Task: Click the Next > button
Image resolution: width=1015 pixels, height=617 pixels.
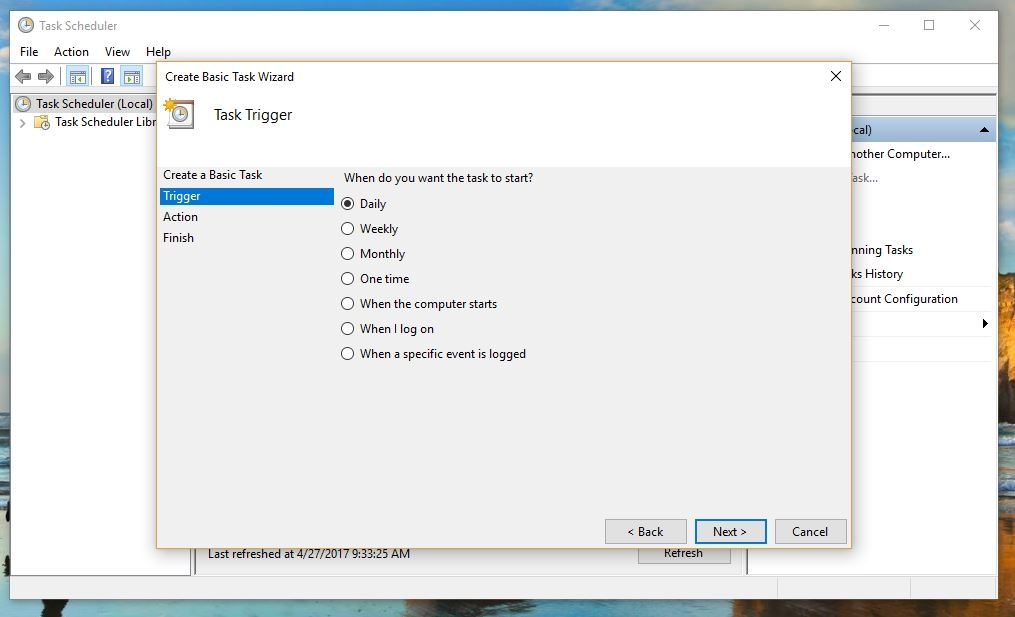Action: click(x=730, y=532)
